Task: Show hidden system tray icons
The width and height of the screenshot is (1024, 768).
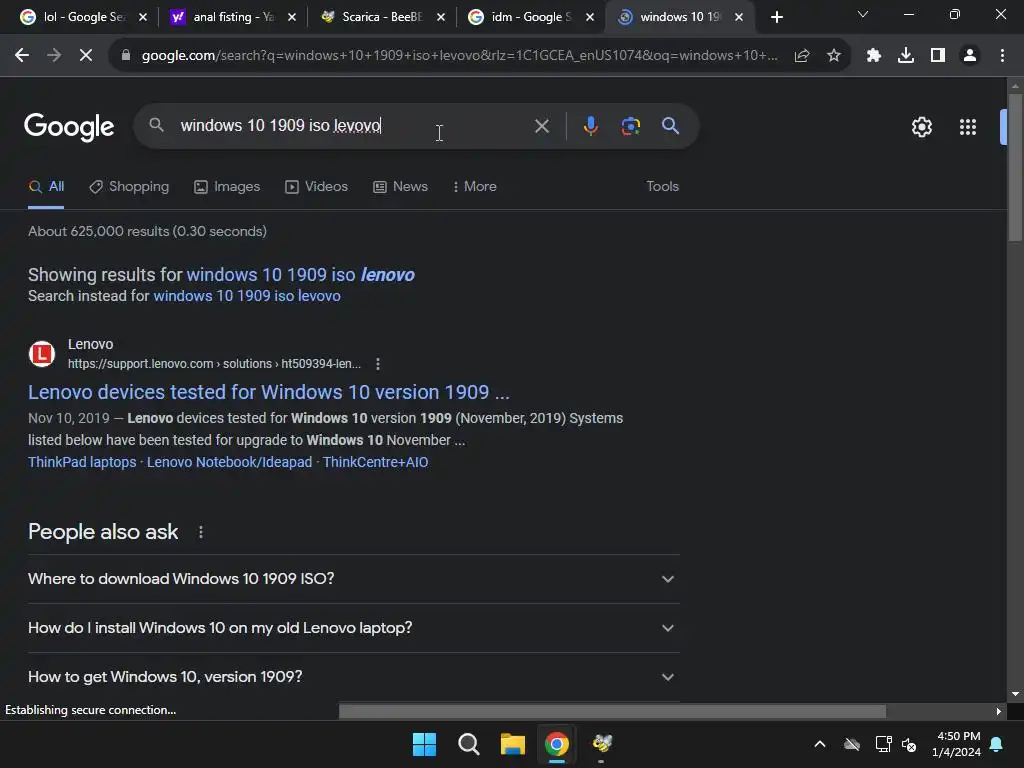Action: coord(820,744)
